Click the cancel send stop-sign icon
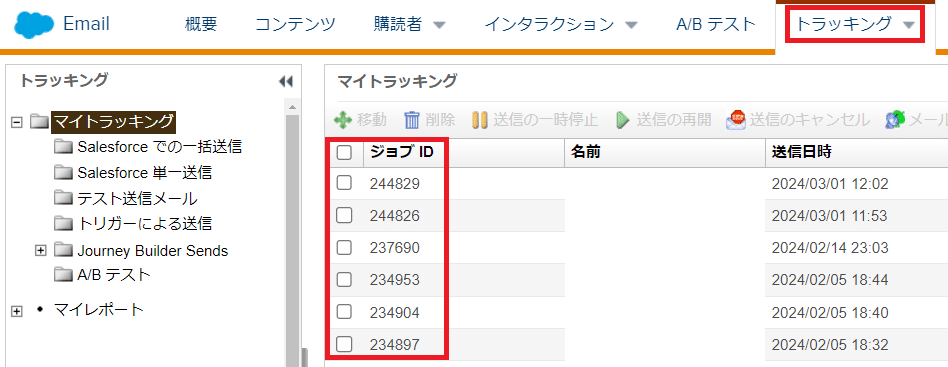This screenshot has width=948, height=367. [x=736, y=120]
